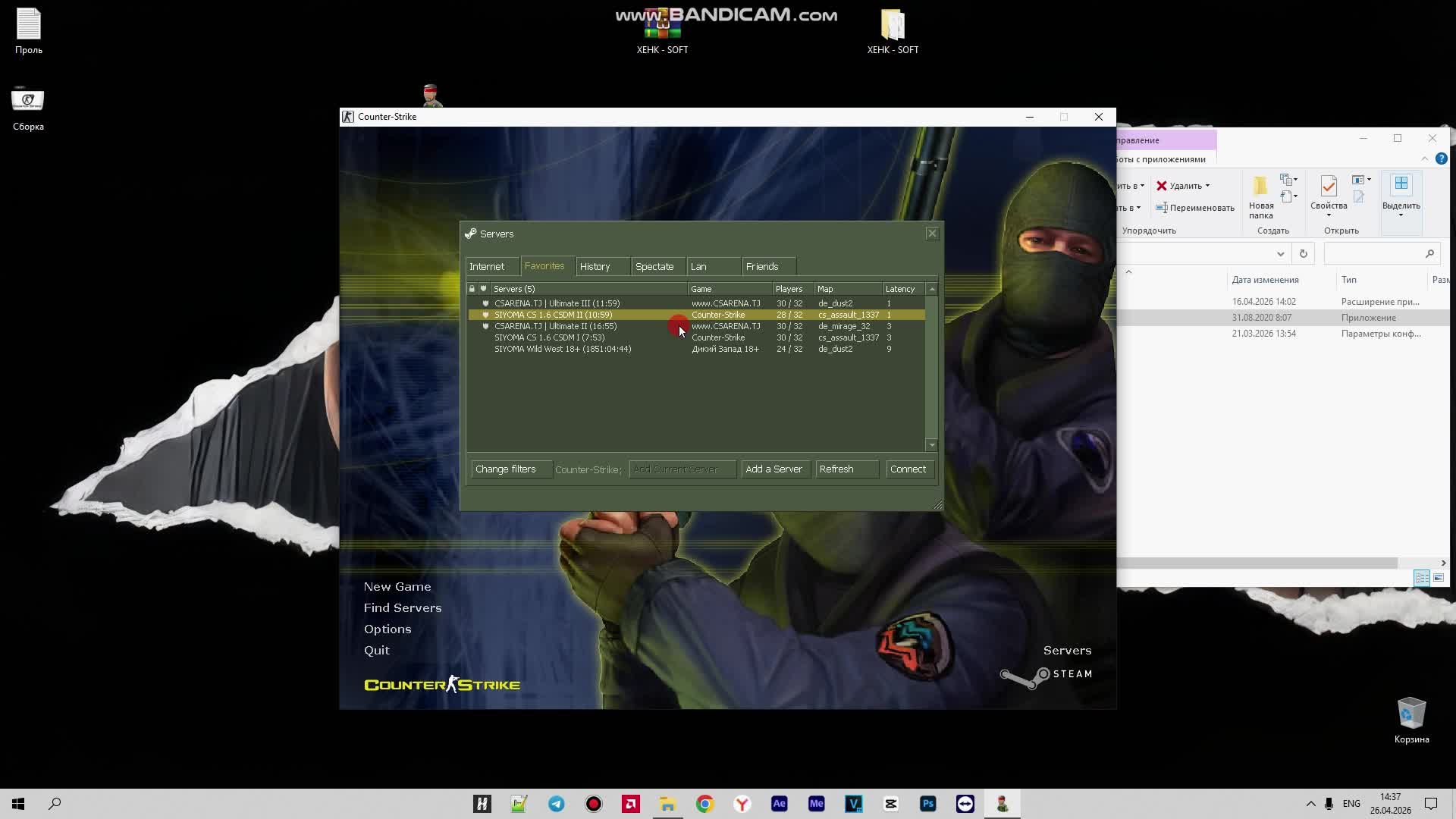Switch to the Internet servers tab

tap(487, 267)
